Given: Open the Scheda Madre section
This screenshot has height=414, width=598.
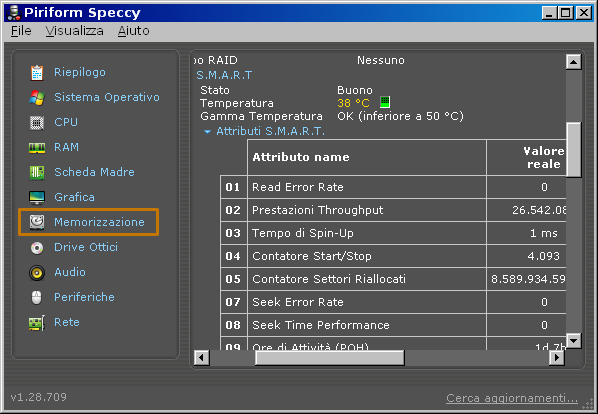Looking at the screenshot, I should [94, 172].
